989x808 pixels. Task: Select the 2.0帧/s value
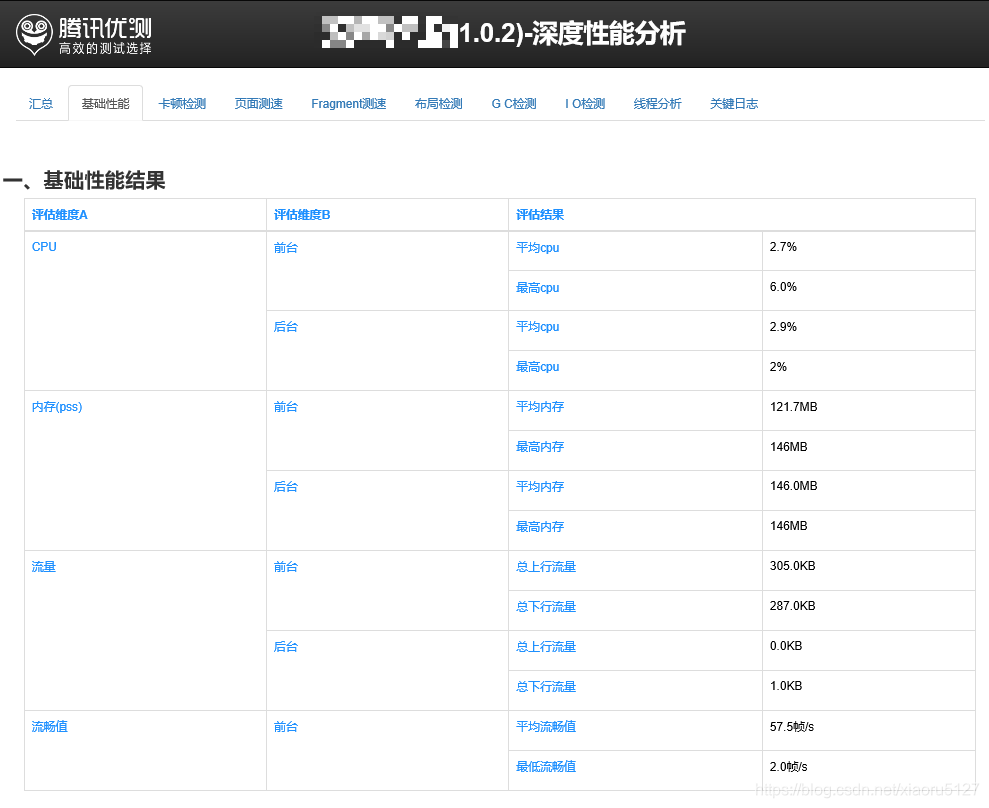(788, 767)
